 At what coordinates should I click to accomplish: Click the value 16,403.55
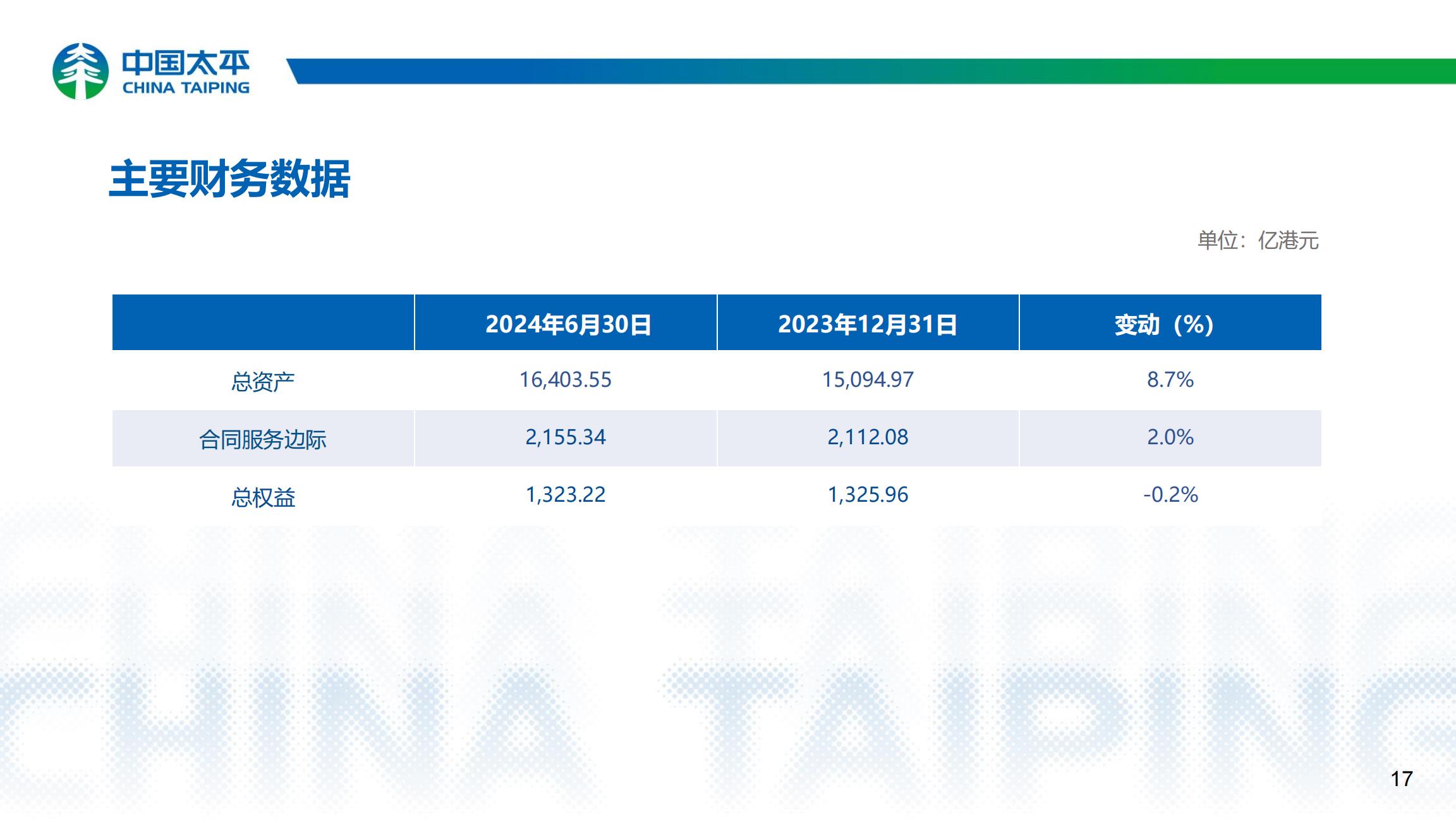click(566, 380)
